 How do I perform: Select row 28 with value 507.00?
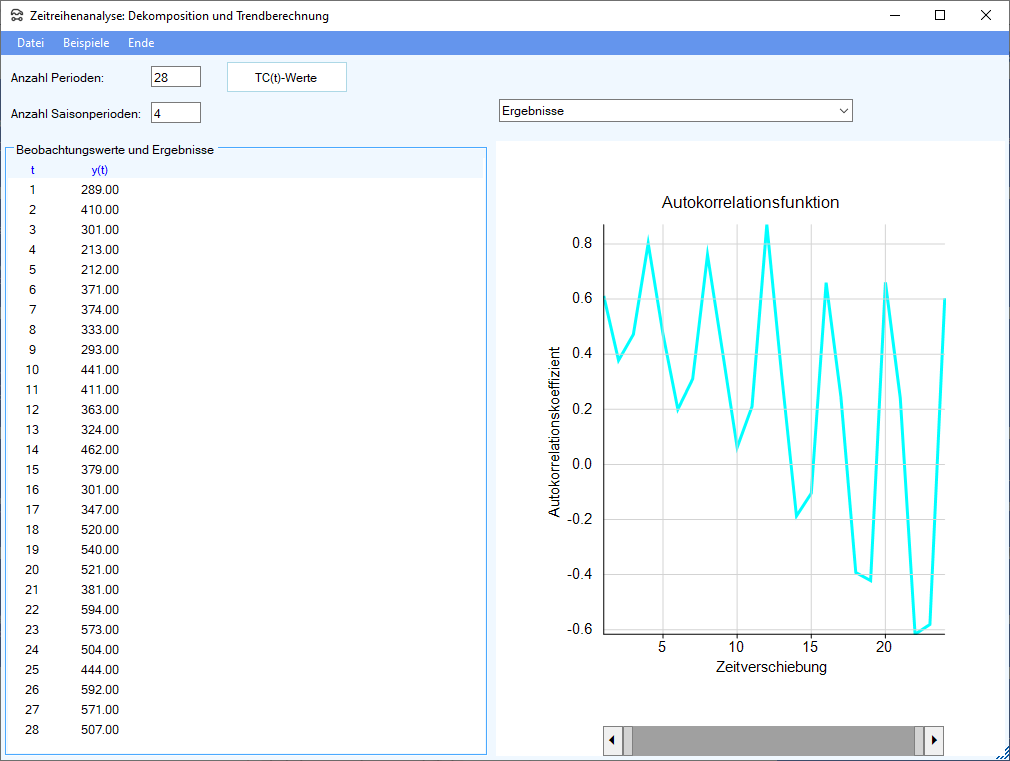[x=99, y=729]
